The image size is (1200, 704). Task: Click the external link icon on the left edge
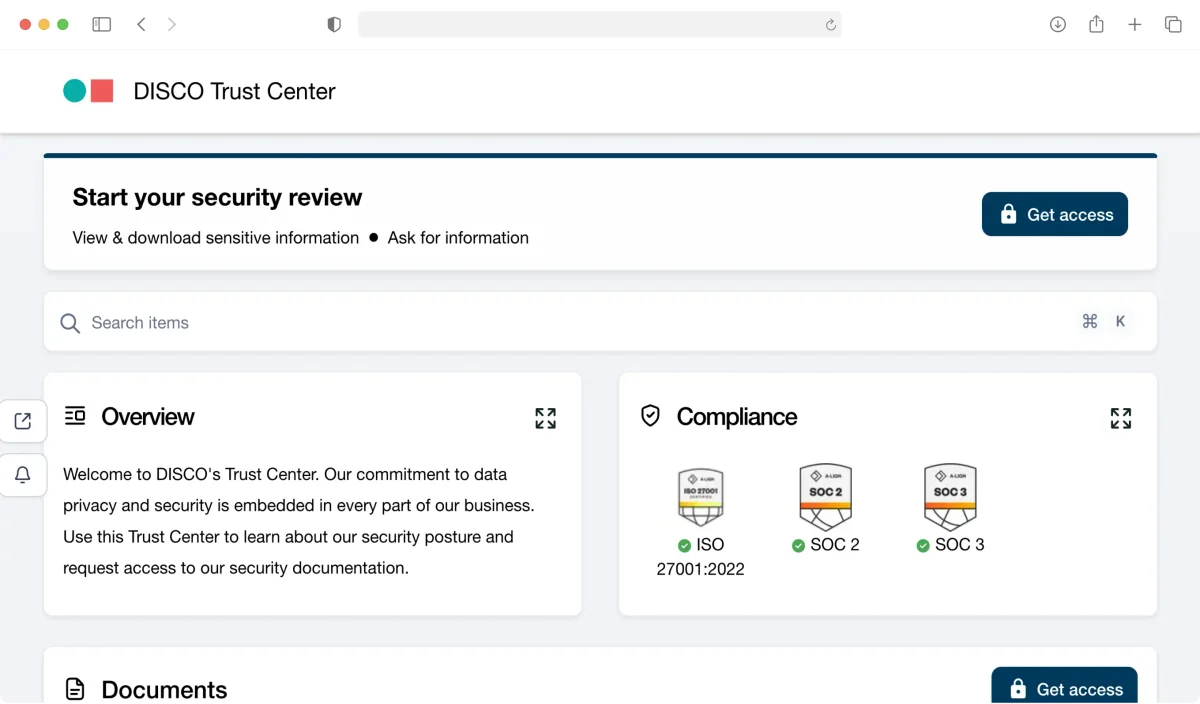(x=23, y=420)
